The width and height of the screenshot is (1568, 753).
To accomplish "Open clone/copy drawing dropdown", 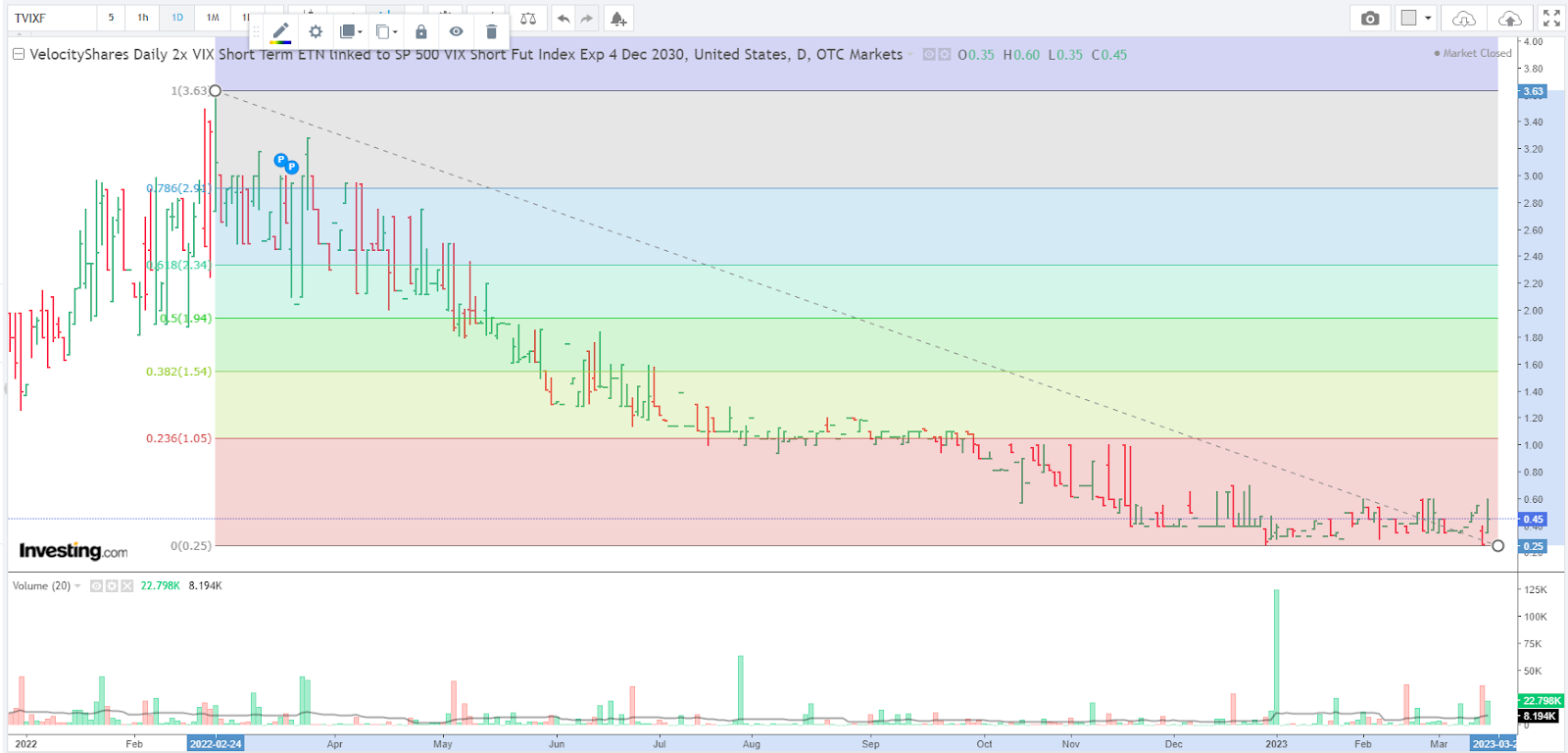I will [x=386, y=32].
